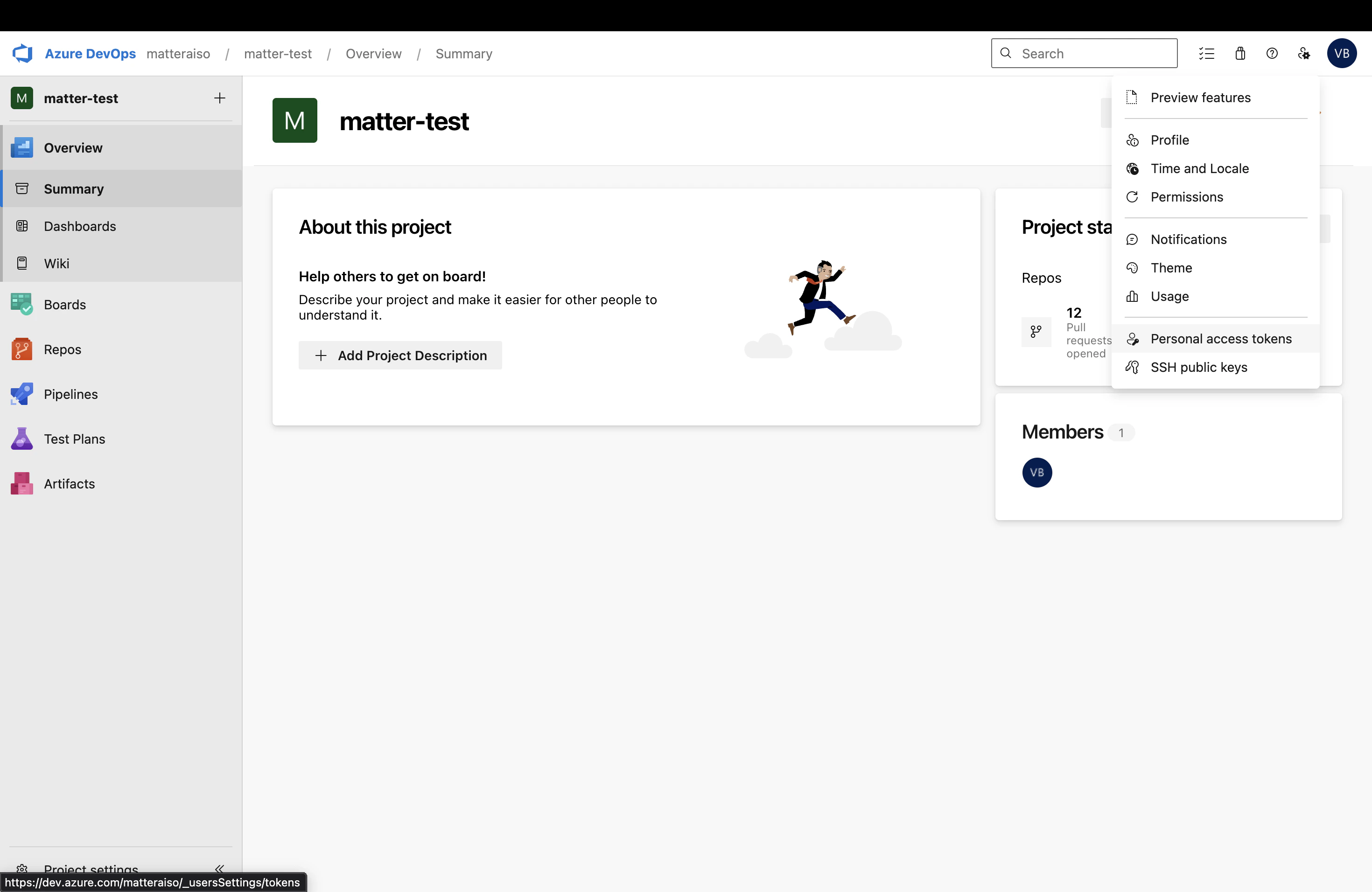1372x892 pixels.
Task: Open Notifications settings from the menu
Action: pyautogui.click(x=1189, y=239)
